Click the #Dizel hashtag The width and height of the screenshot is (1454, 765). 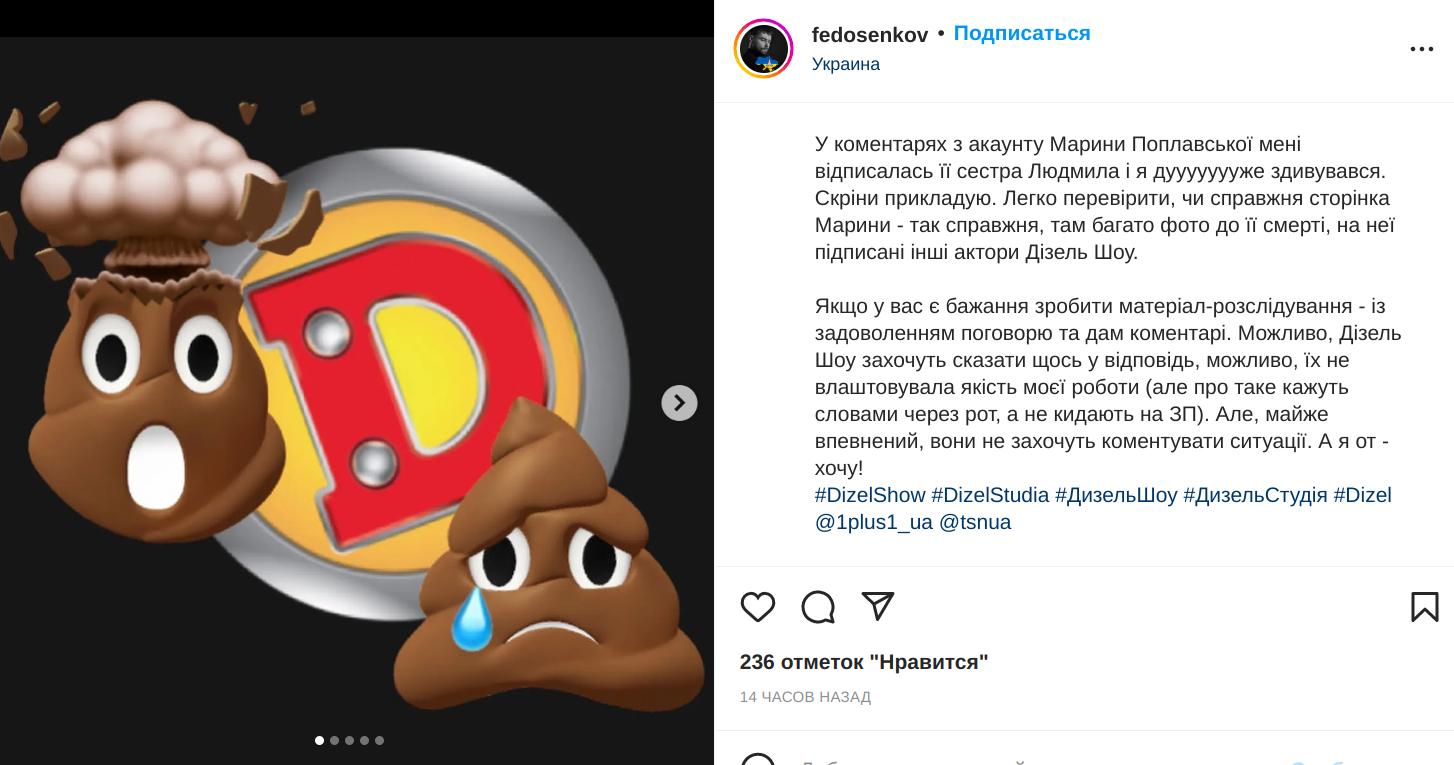pos(1362,495)
